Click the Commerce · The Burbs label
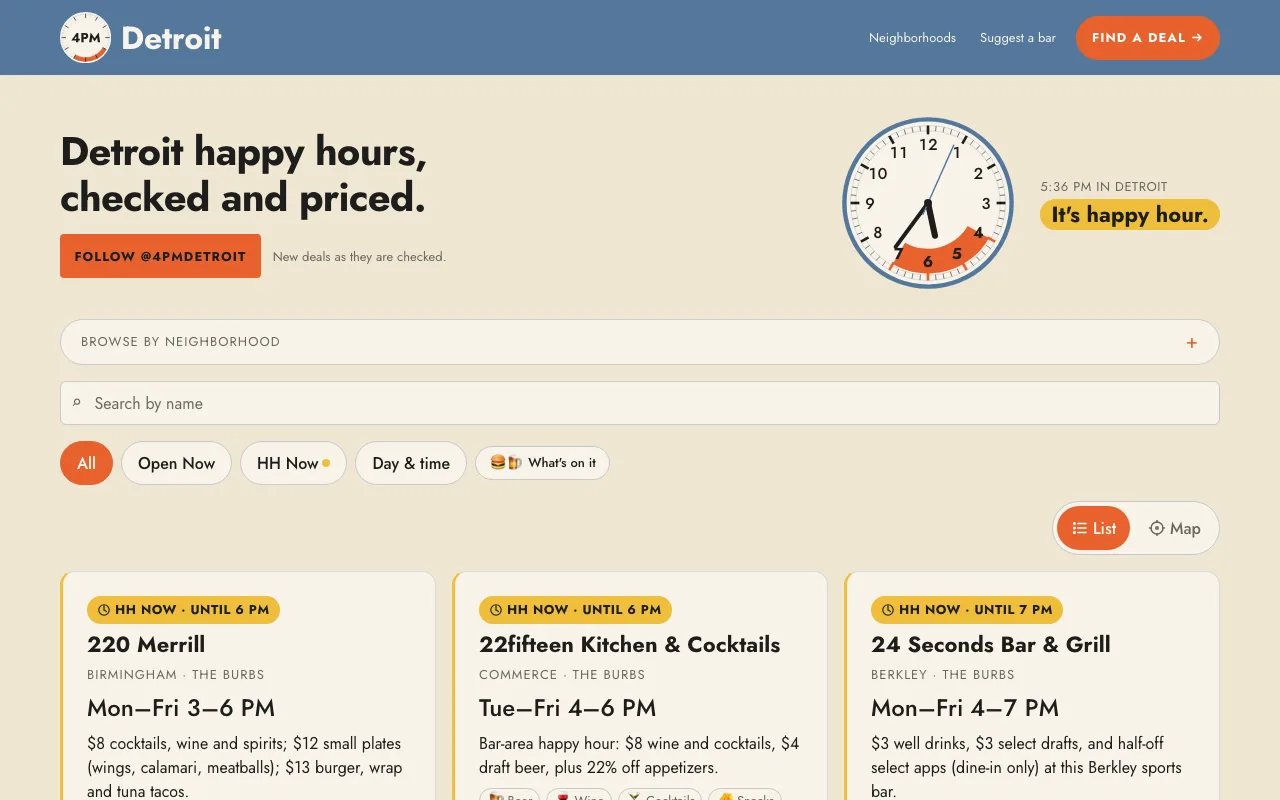Image resolution: width=1280 pixels, height=800 pixels. point(562,675)
